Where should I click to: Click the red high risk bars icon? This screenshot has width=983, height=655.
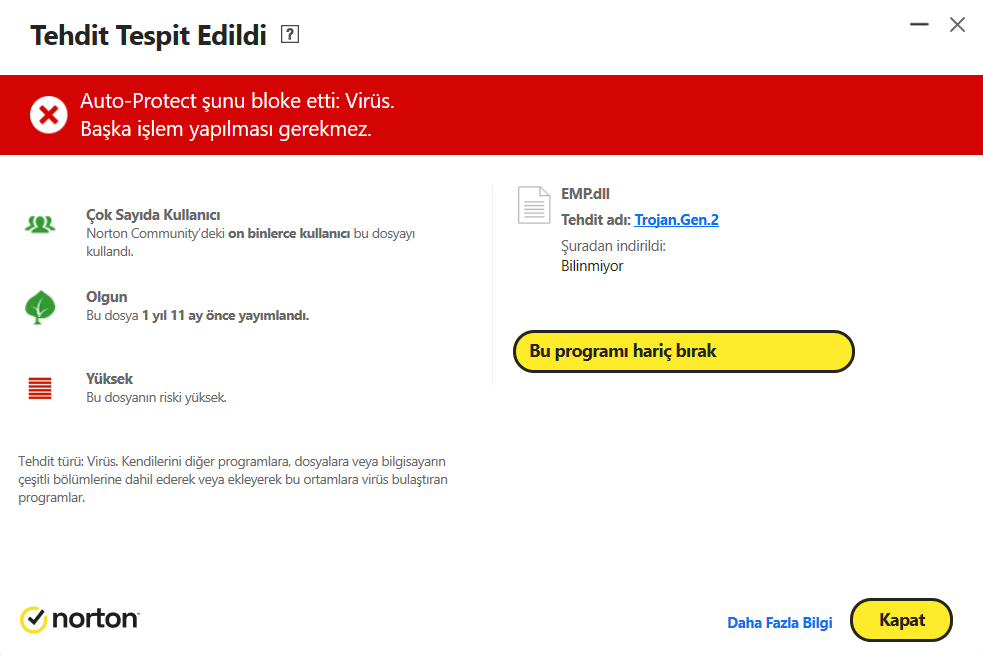point(40,388)
